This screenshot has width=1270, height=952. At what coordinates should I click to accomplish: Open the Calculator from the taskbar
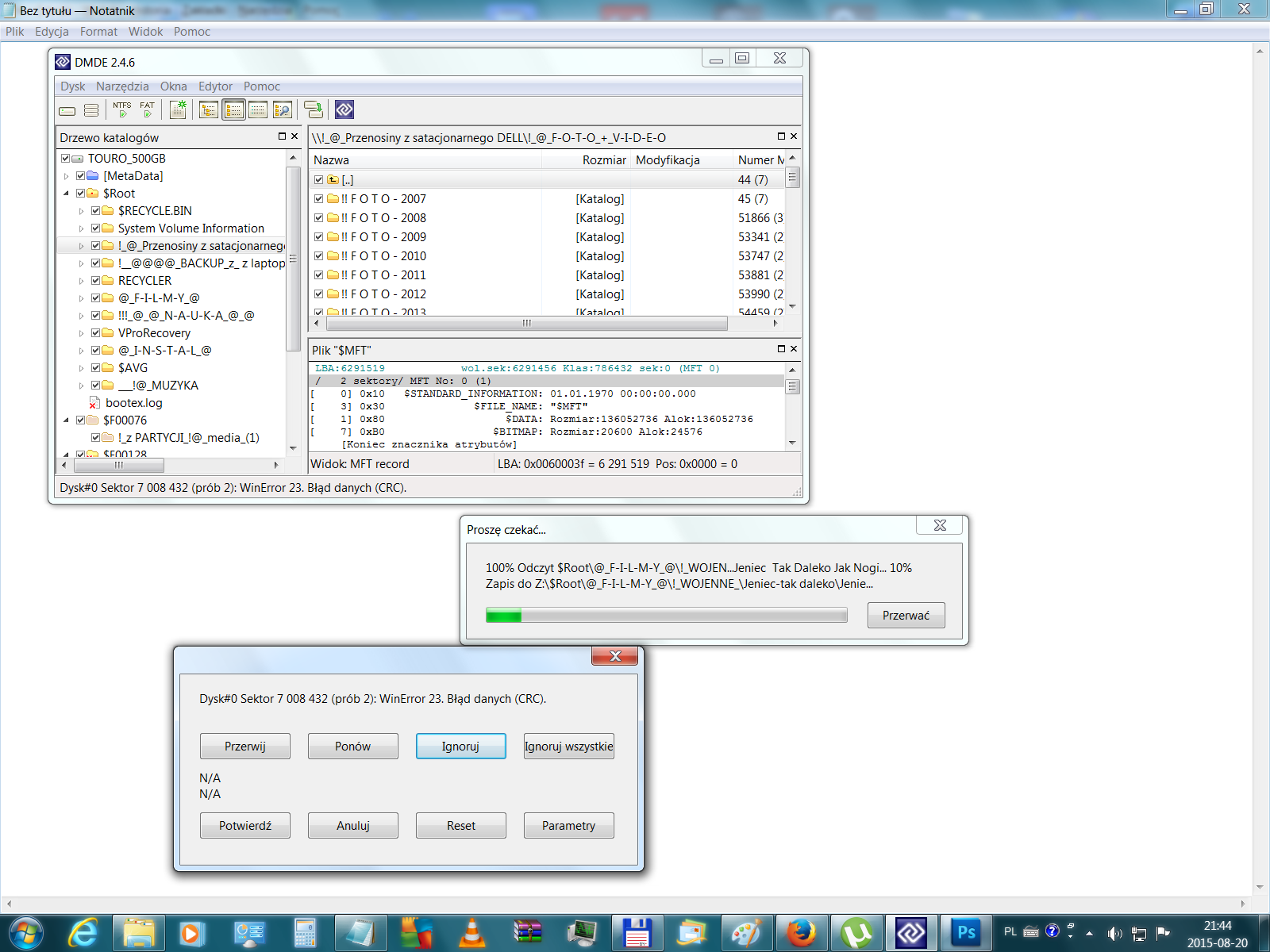306,933
